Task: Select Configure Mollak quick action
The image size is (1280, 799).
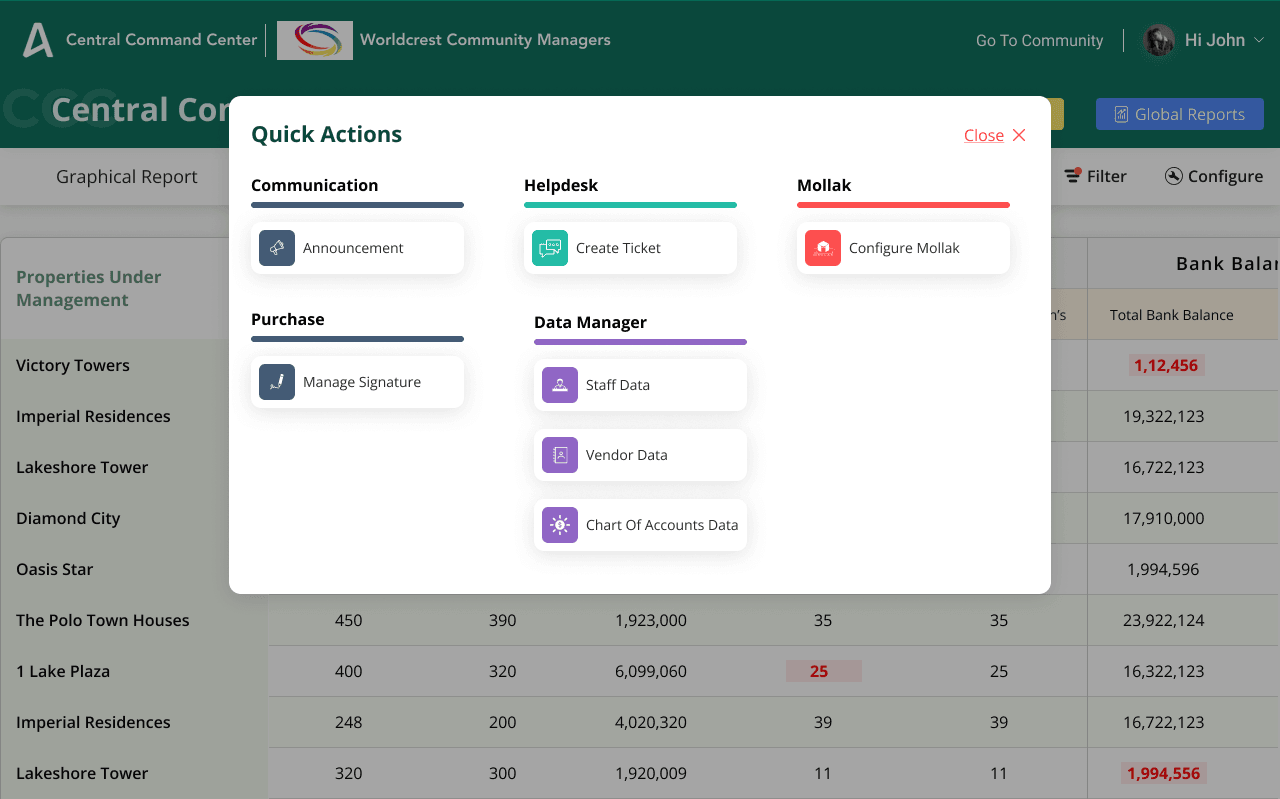Action: (903, 248)
